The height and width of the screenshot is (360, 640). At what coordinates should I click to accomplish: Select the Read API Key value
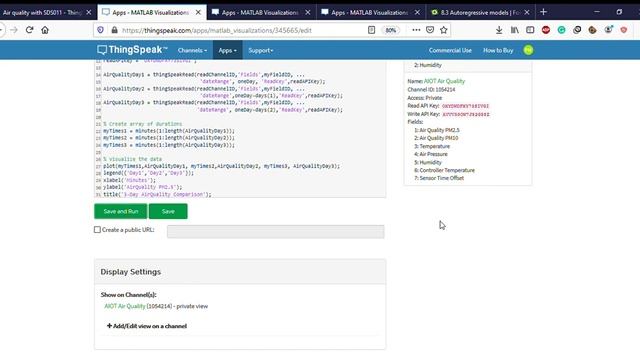(x=465, y=106)
